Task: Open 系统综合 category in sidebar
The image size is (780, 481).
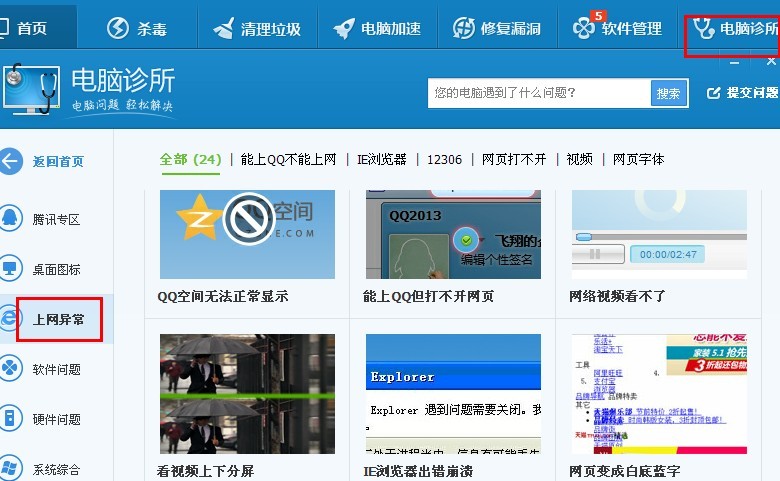Action: 56,469
